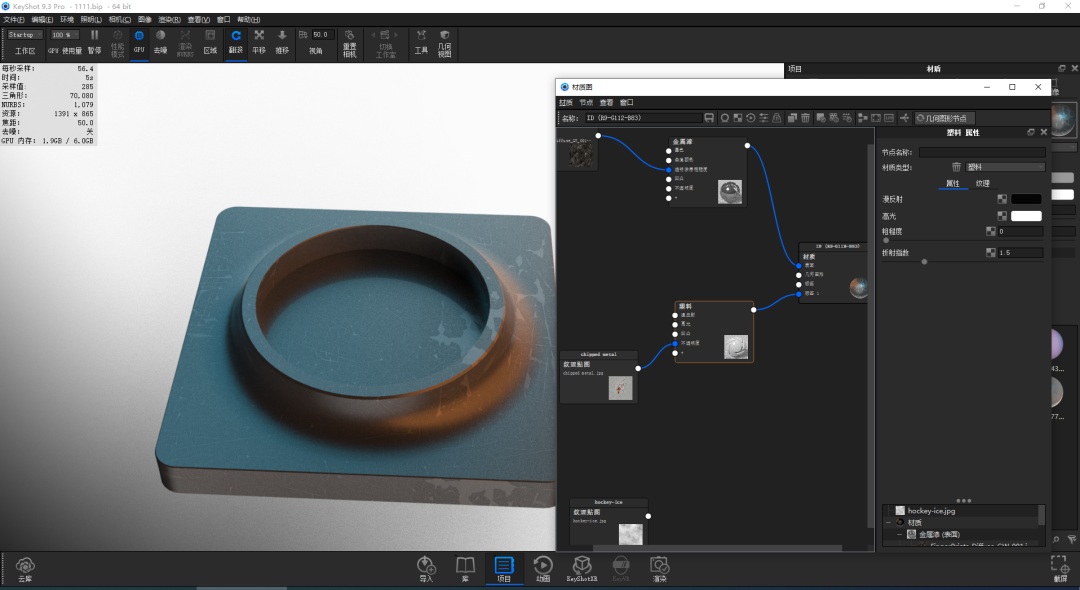1080x590 pixels.
Task: Switch to the 纹理 tab in properties
Action: pos(983,183)
